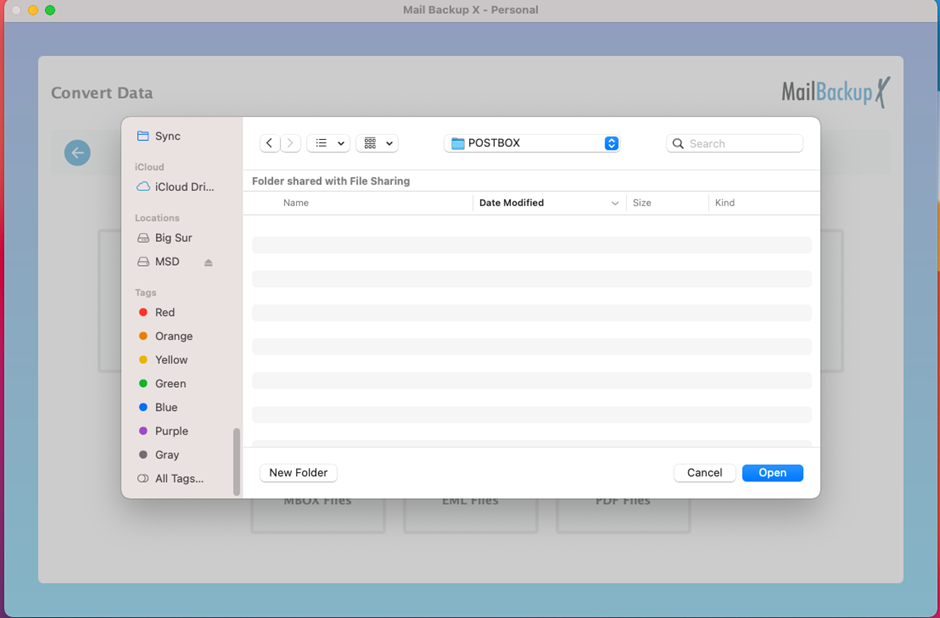
Task: Click the Search field in the dialog
Action: (734, 143)
